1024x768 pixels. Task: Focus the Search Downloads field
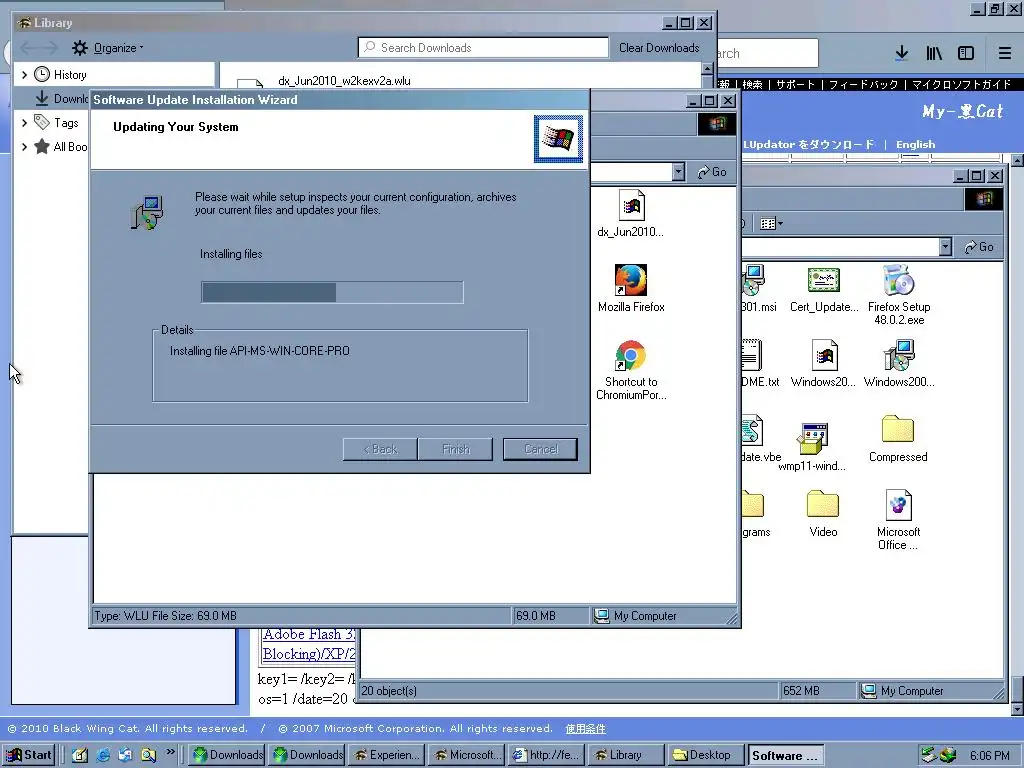point(483,48)
